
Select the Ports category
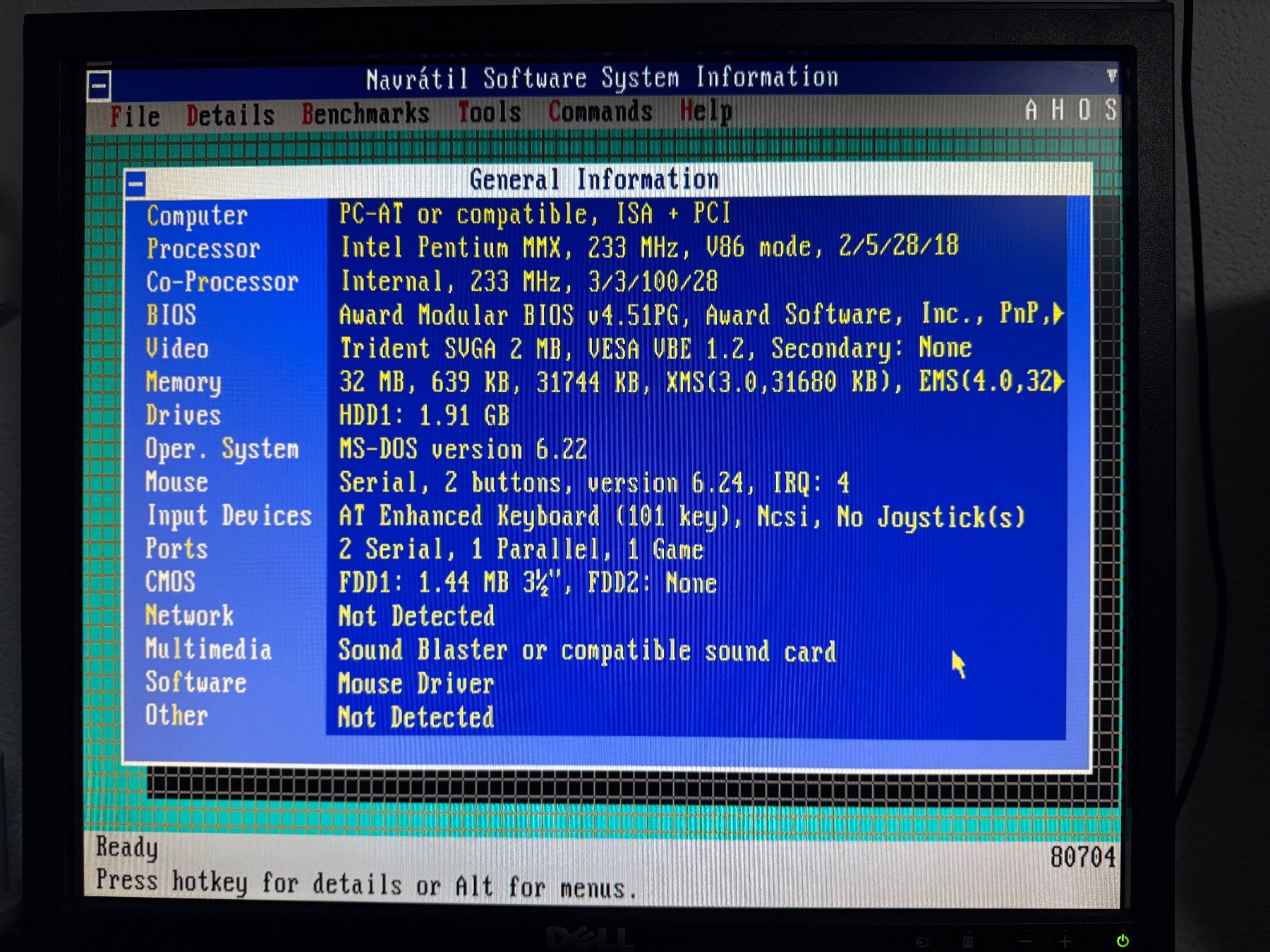pyautogui.click(x=176, y=549)
